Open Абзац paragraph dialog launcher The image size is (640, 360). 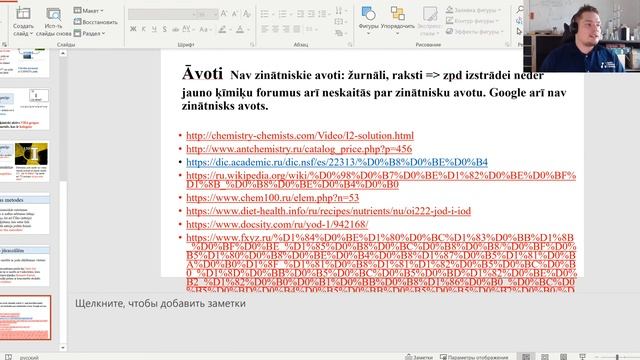(350, 44)
